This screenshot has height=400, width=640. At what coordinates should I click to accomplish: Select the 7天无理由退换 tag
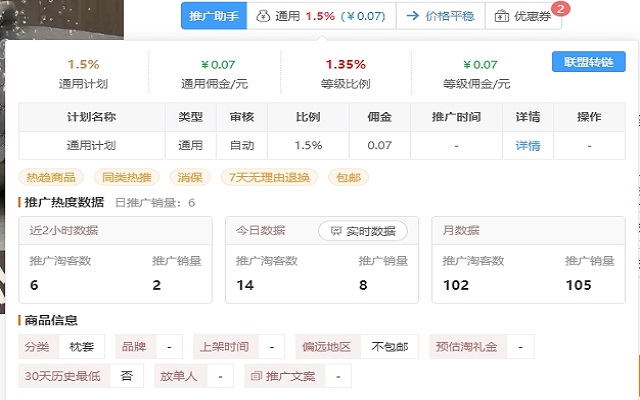(269, 177)
